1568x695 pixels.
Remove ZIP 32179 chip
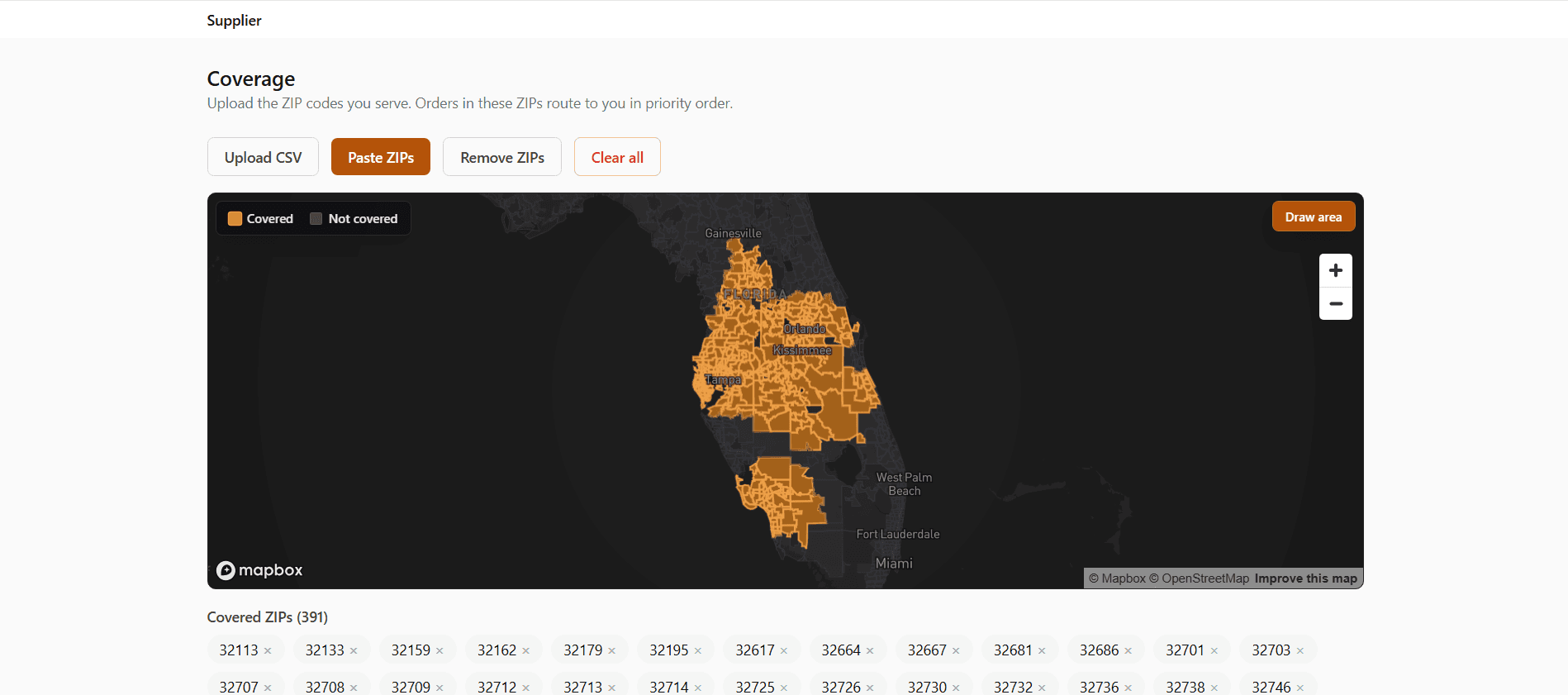coord(612,651)
